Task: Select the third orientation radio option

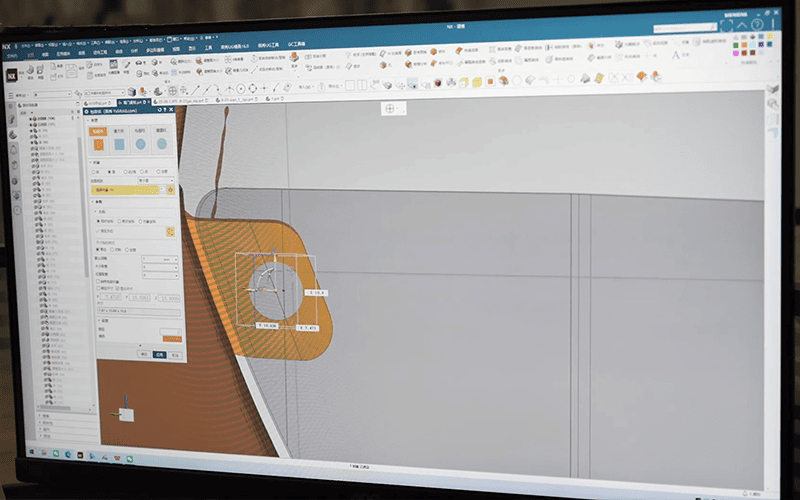Action: 140,221
